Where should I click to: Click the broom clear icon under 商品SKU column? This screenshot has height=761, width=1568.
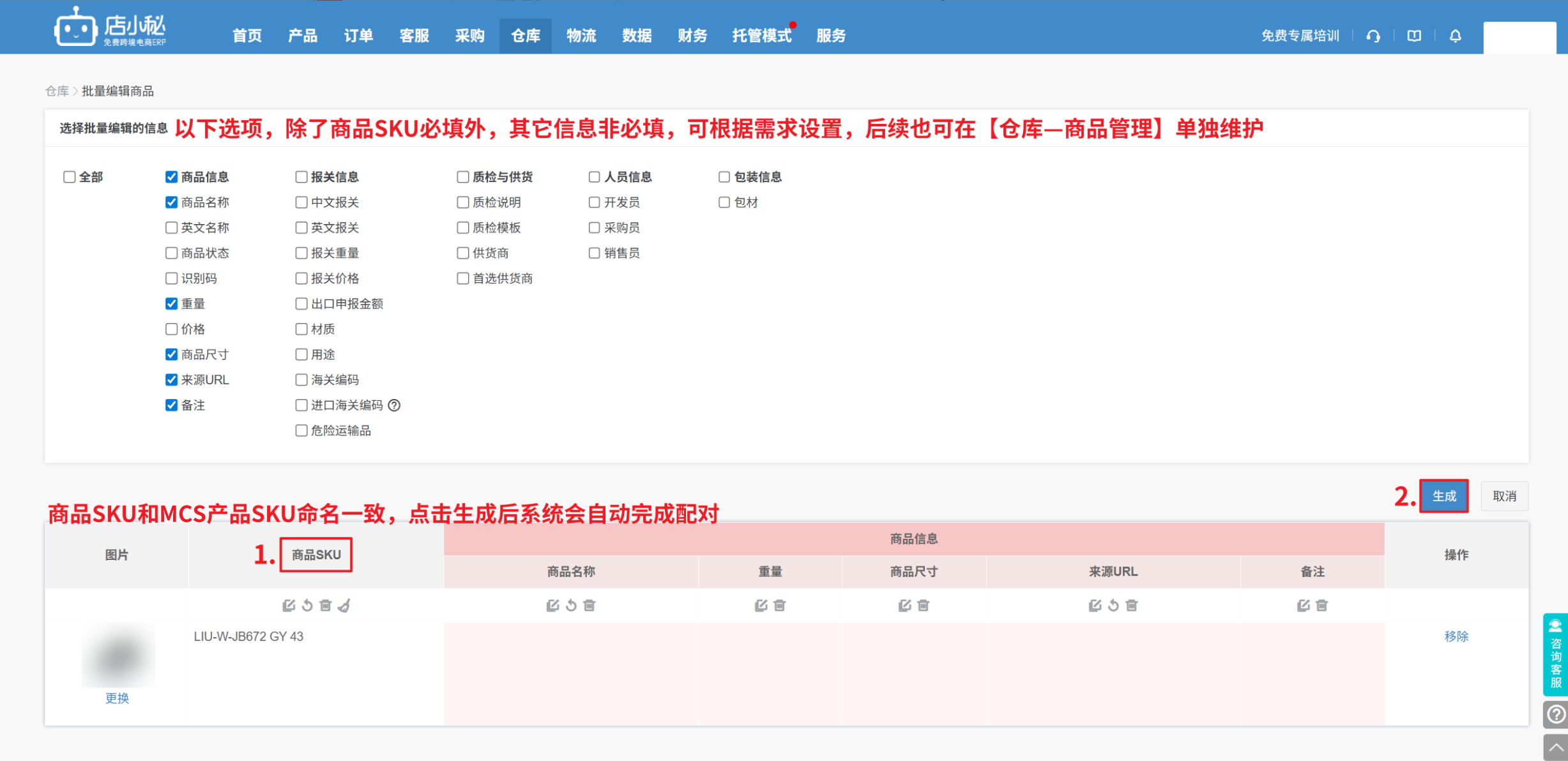(344, 605)
